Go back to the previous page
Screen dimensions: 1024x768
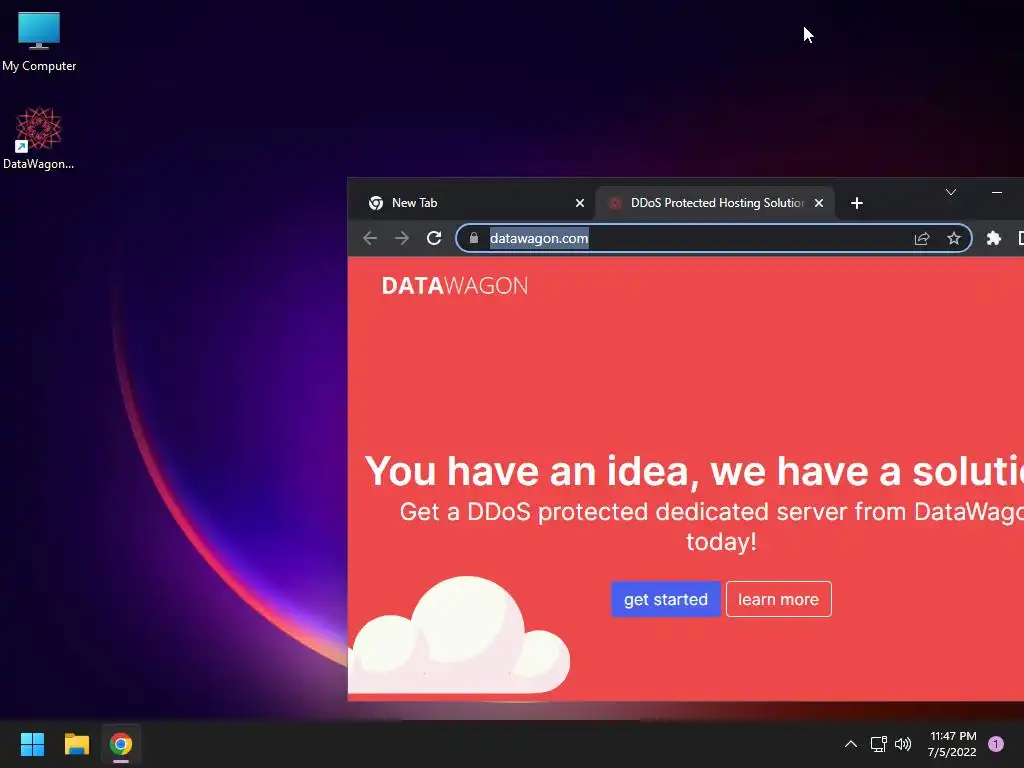pyautogui.click(x=370, y=238)
